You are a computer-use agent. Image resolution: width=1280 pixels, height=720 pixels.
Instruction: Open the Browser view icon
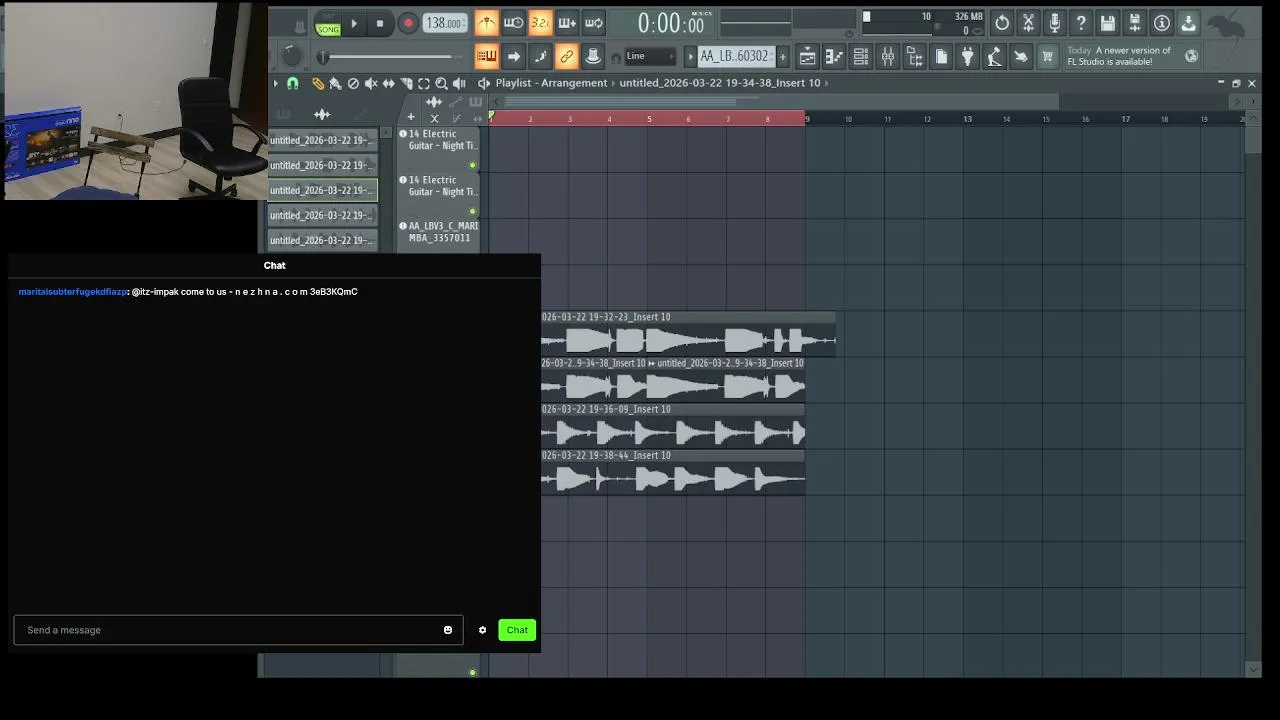pos(914,56)
